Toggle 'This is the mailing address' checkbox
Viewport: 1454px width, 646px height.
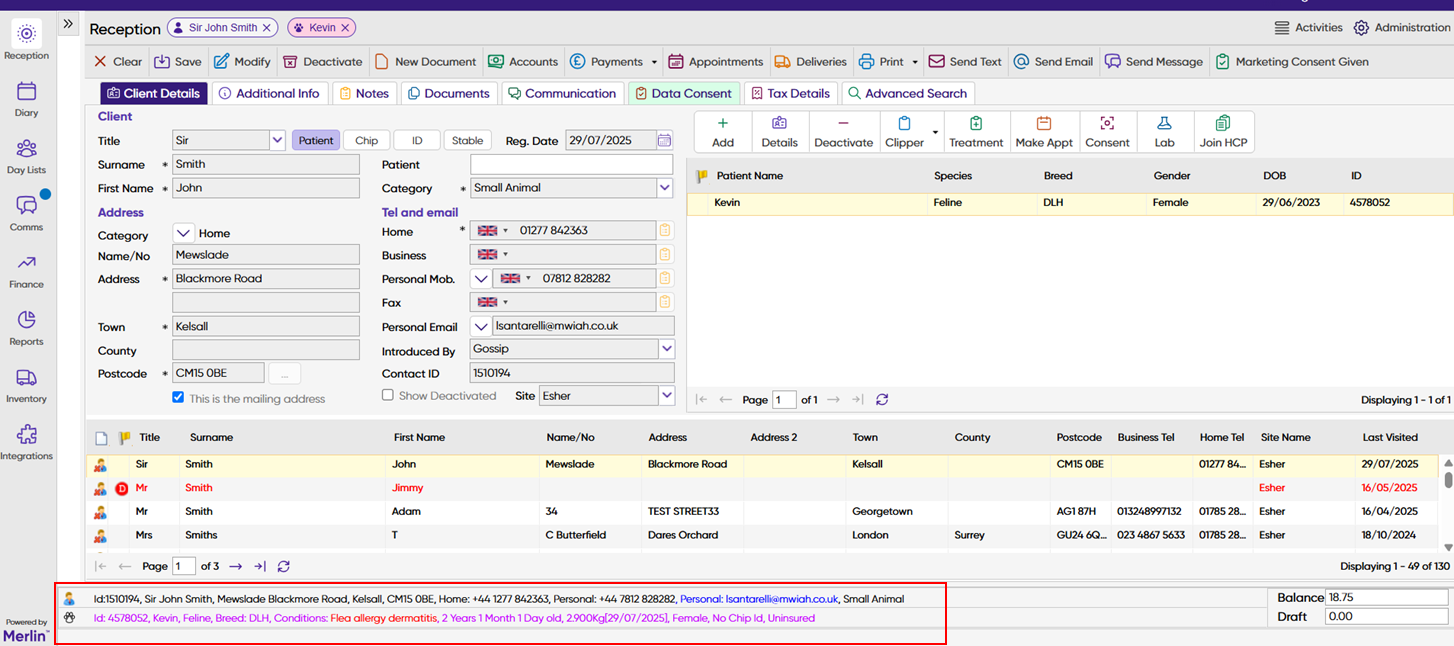[178, 397]
